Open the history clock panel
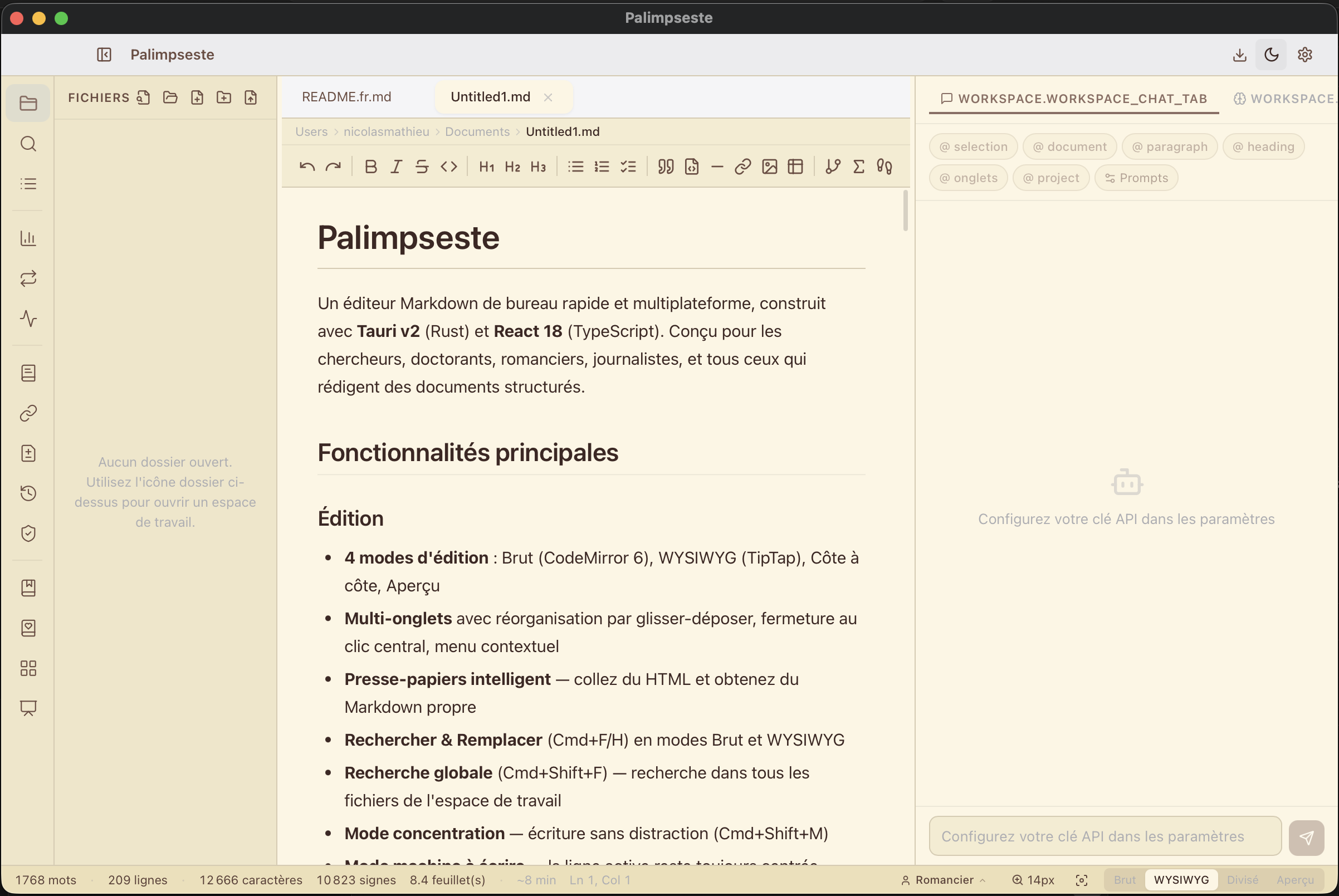This screenshot has width=1339, height=896. click(28, 493)
